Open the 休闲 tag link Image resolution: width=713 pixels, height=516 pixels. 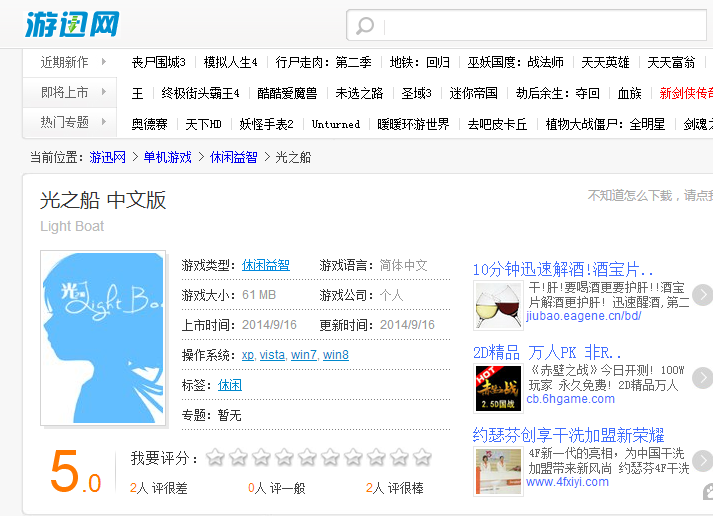230,385
